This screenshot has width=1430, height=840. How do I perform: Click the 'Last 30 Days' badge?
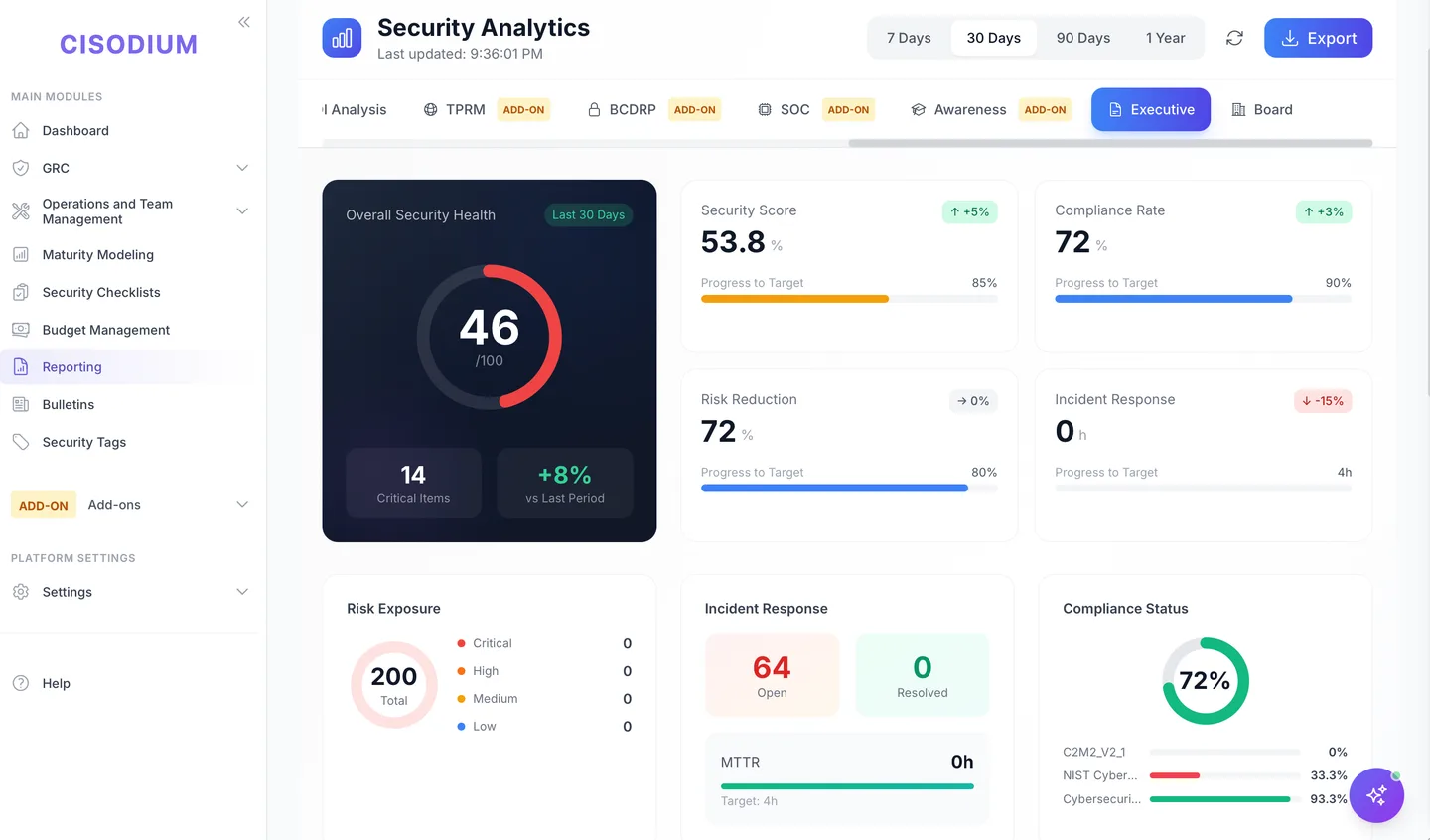588,215
